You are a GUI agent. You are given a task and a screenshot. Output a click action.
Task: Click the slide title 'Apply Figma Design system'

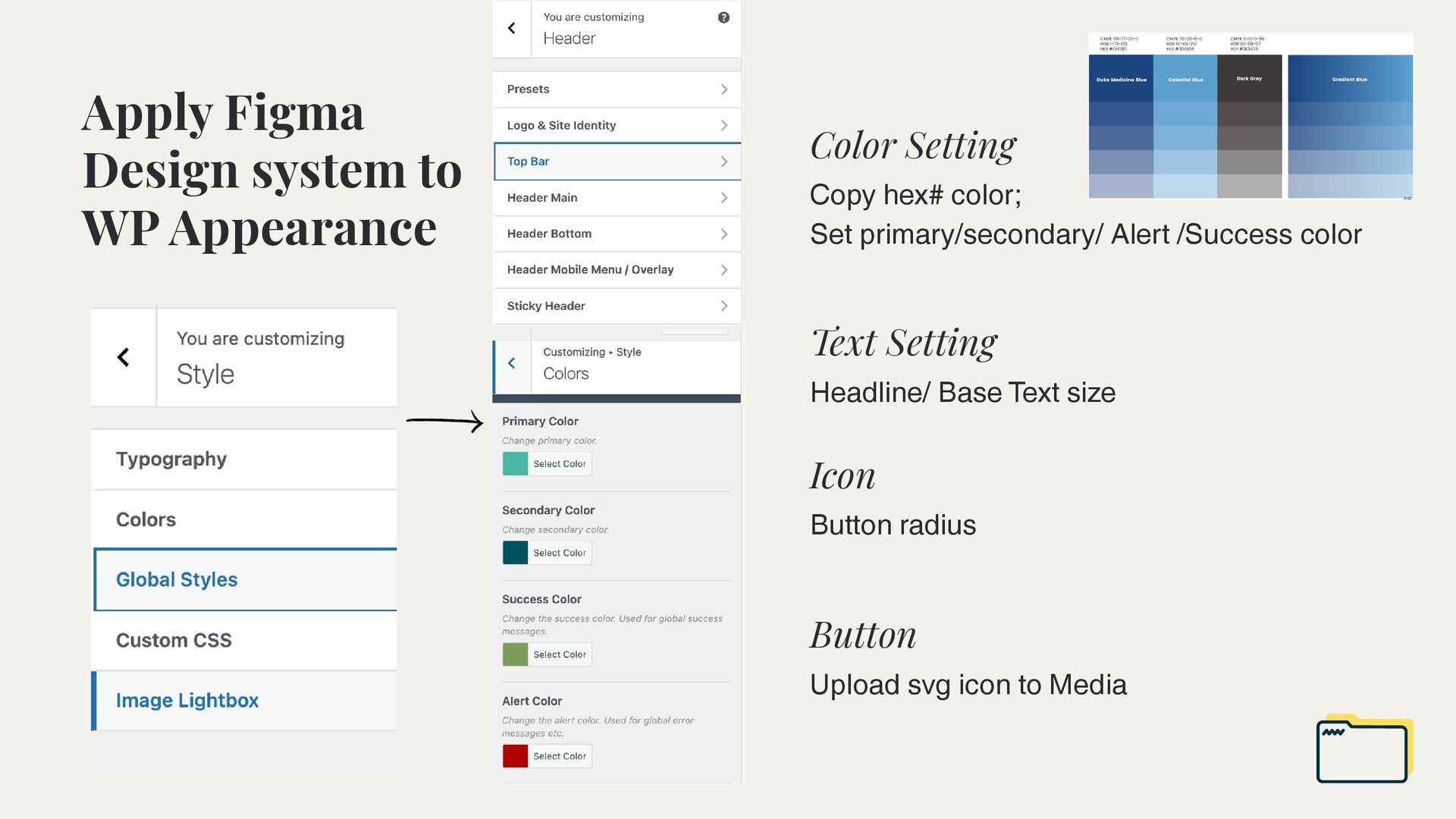tap(271, 170)
